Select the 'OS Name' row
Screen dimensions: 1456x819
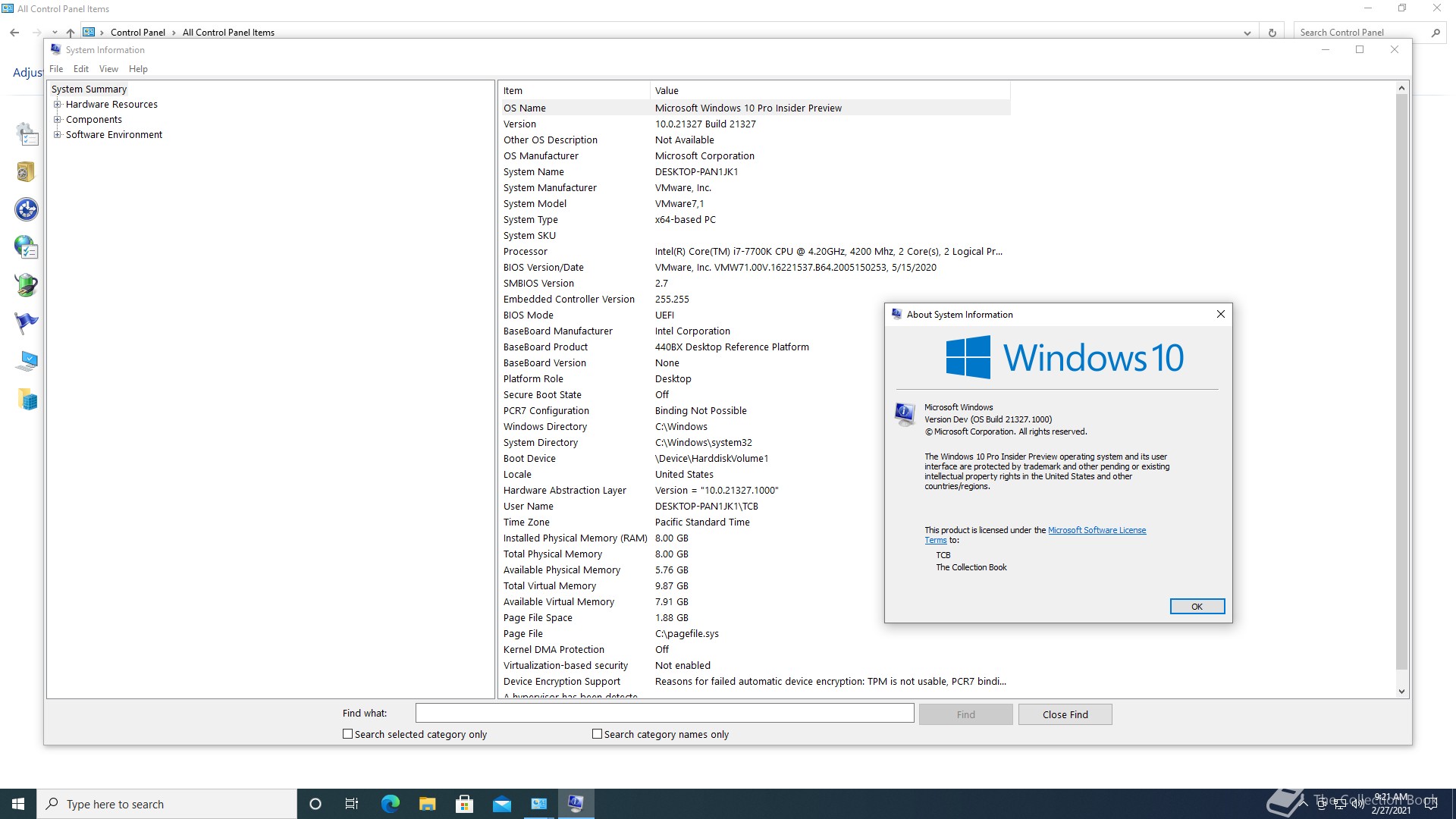(755, 108)
